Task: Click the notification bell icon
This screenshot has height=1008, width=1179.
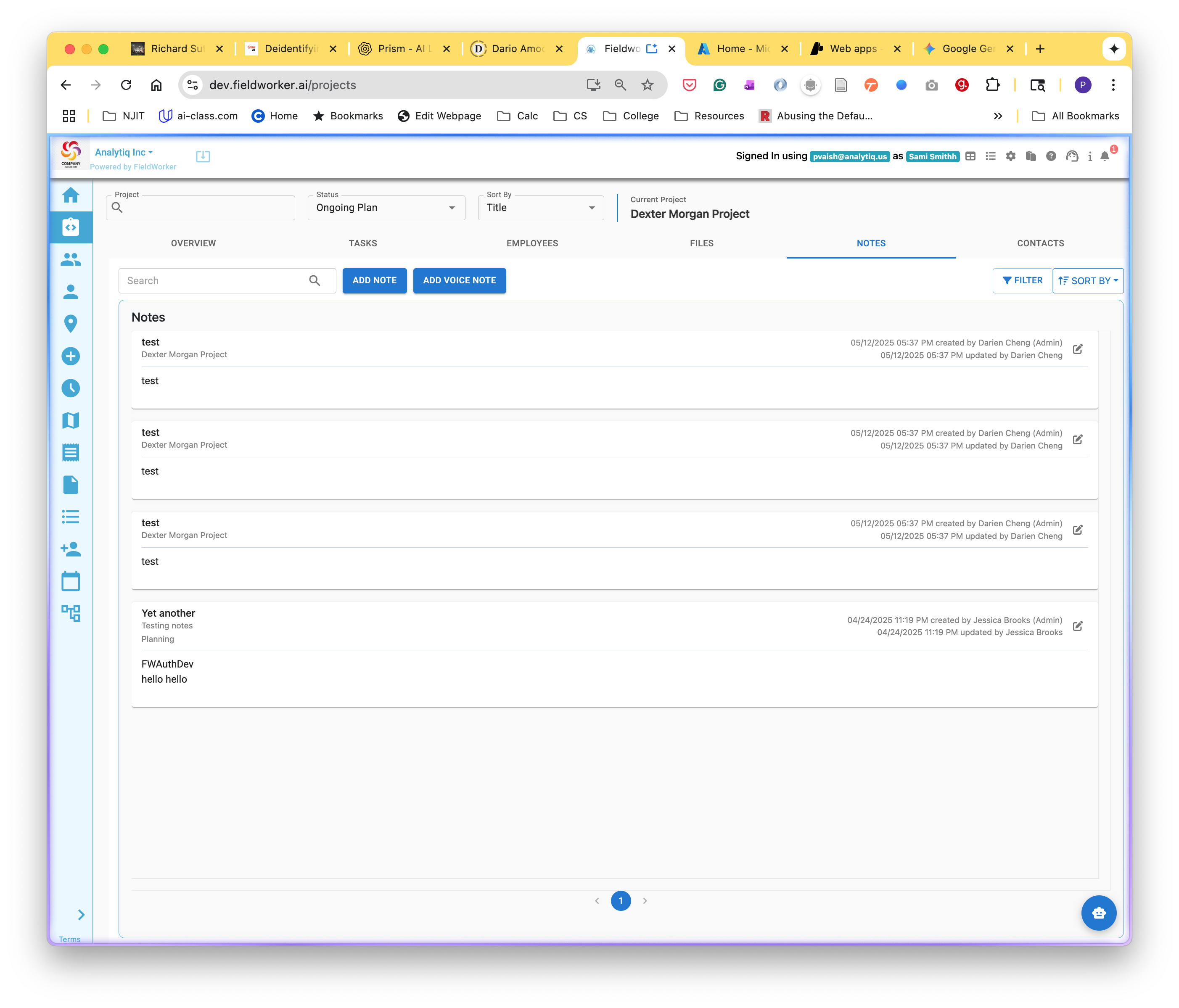Action: 1105,156
